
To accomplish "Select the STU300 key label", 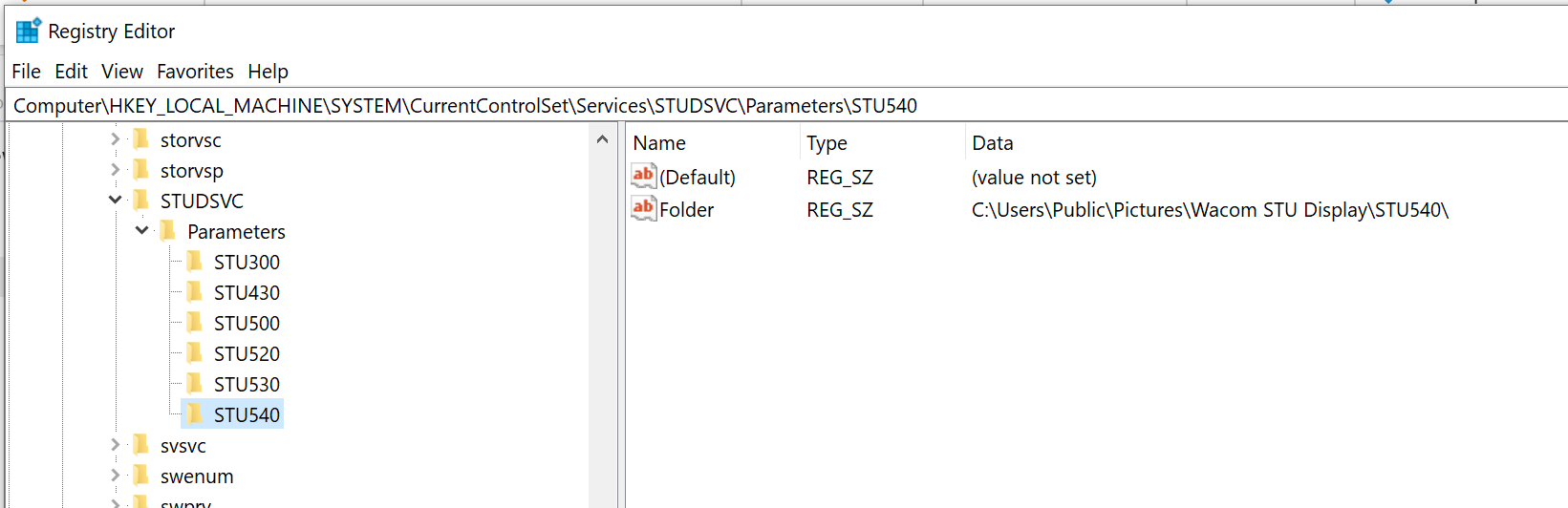I will point(247,263).
